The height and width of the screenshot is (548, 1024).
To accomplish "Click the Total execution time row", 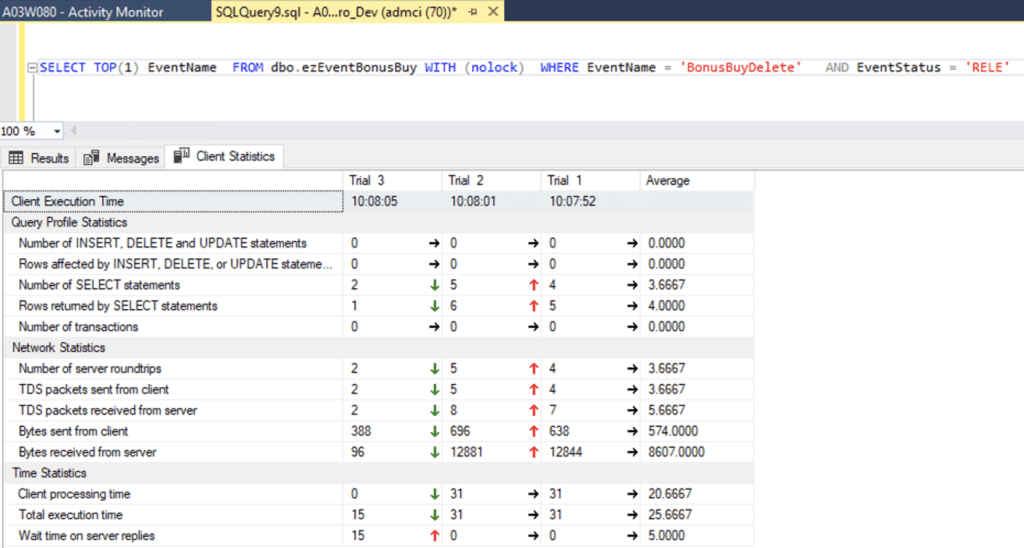I will click(379, 515).
